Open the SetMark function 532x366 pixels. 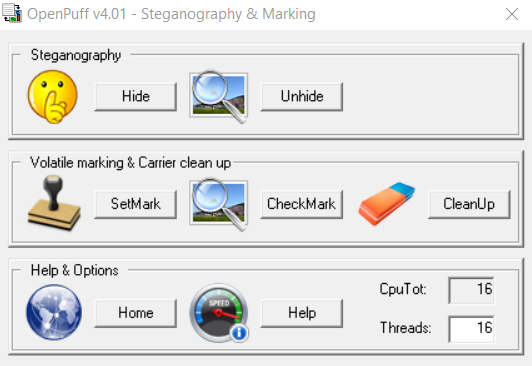coord(135,204)
